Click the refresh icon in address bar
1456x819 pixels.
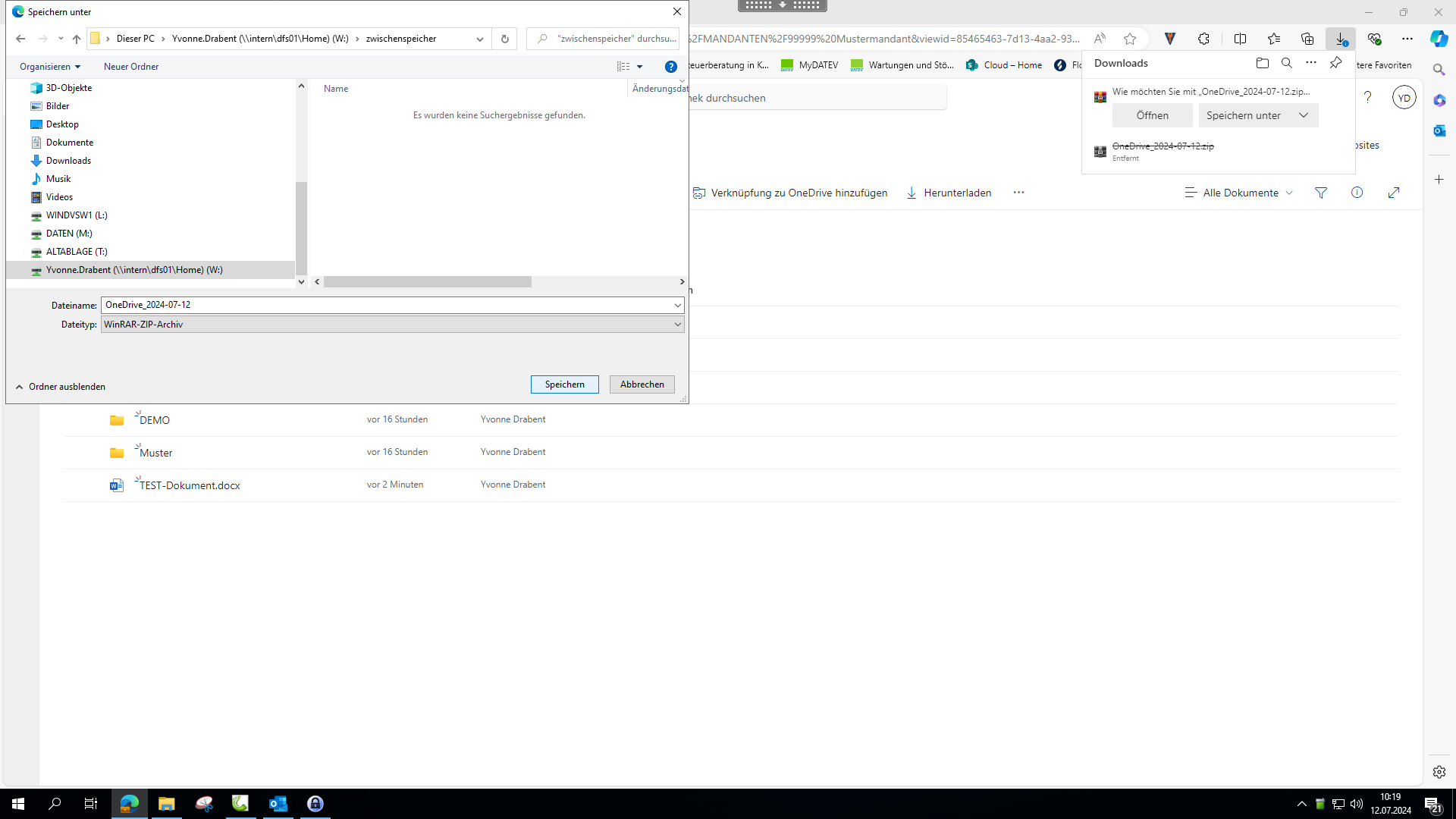click(x=505, y=39)
